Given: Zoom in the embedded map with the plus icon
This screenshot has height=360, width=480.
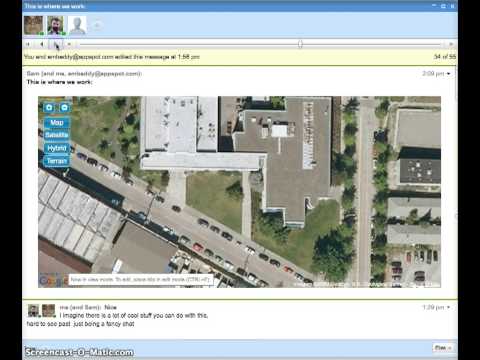Looking at the screenshot, I should pos(49,108).
